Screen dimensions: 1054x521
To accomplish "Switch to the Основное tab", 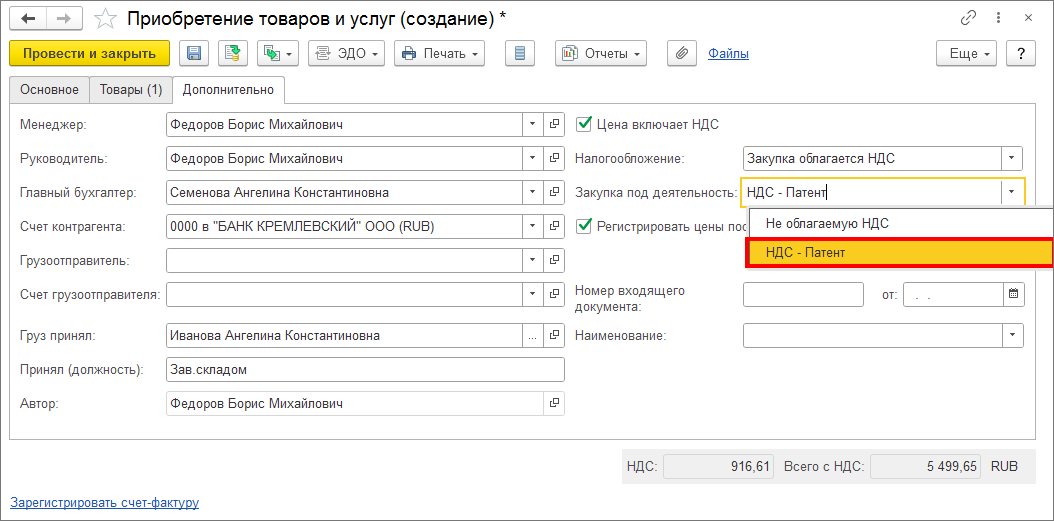I will pyautogui.click(x=49, y=90).
